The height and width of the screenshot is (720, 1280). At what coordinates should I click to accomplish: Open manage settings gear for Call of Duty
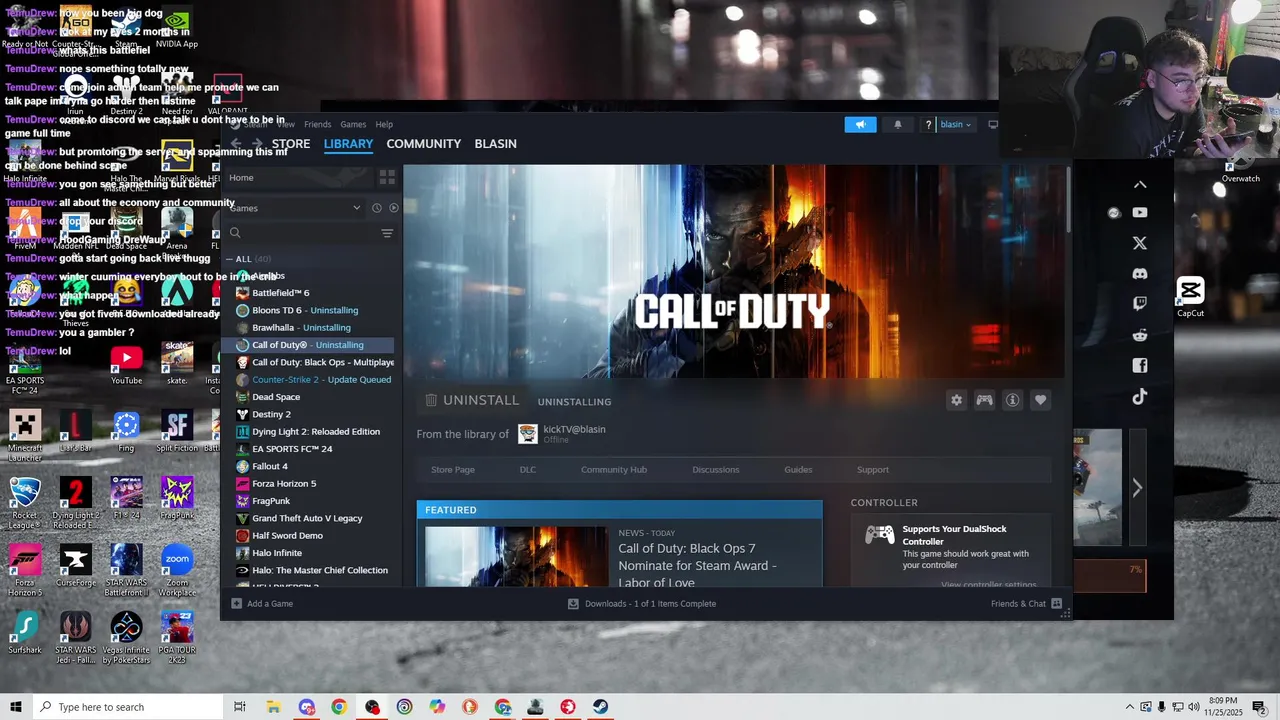[956, 400]
